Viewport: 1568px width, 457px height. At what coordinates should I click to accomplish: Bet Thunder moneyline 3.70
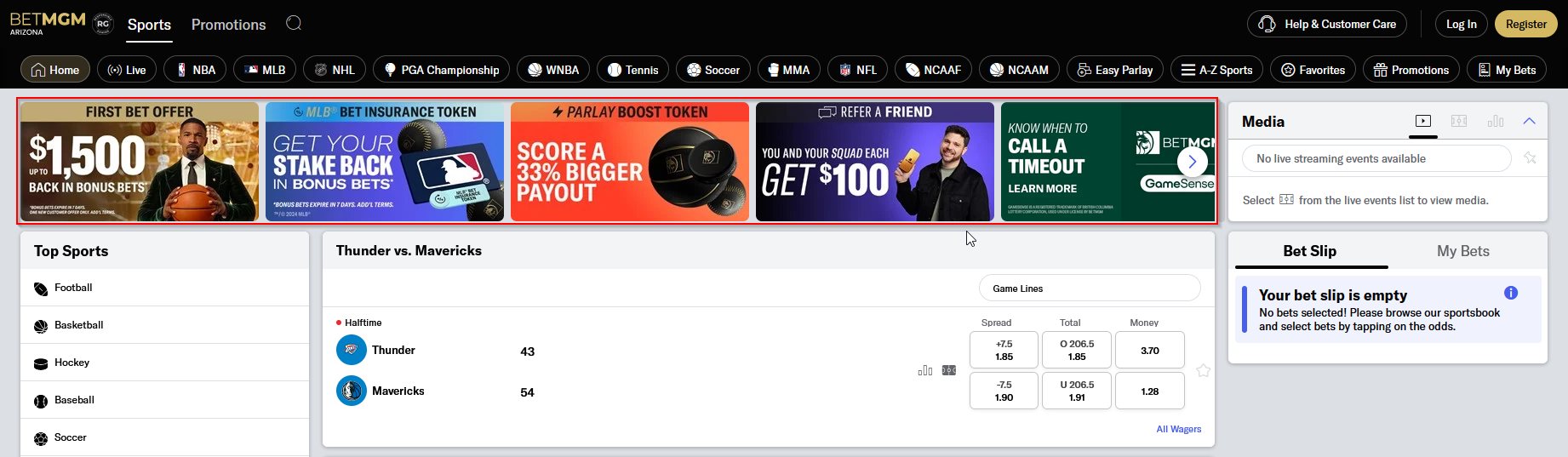pos(1149,350)
